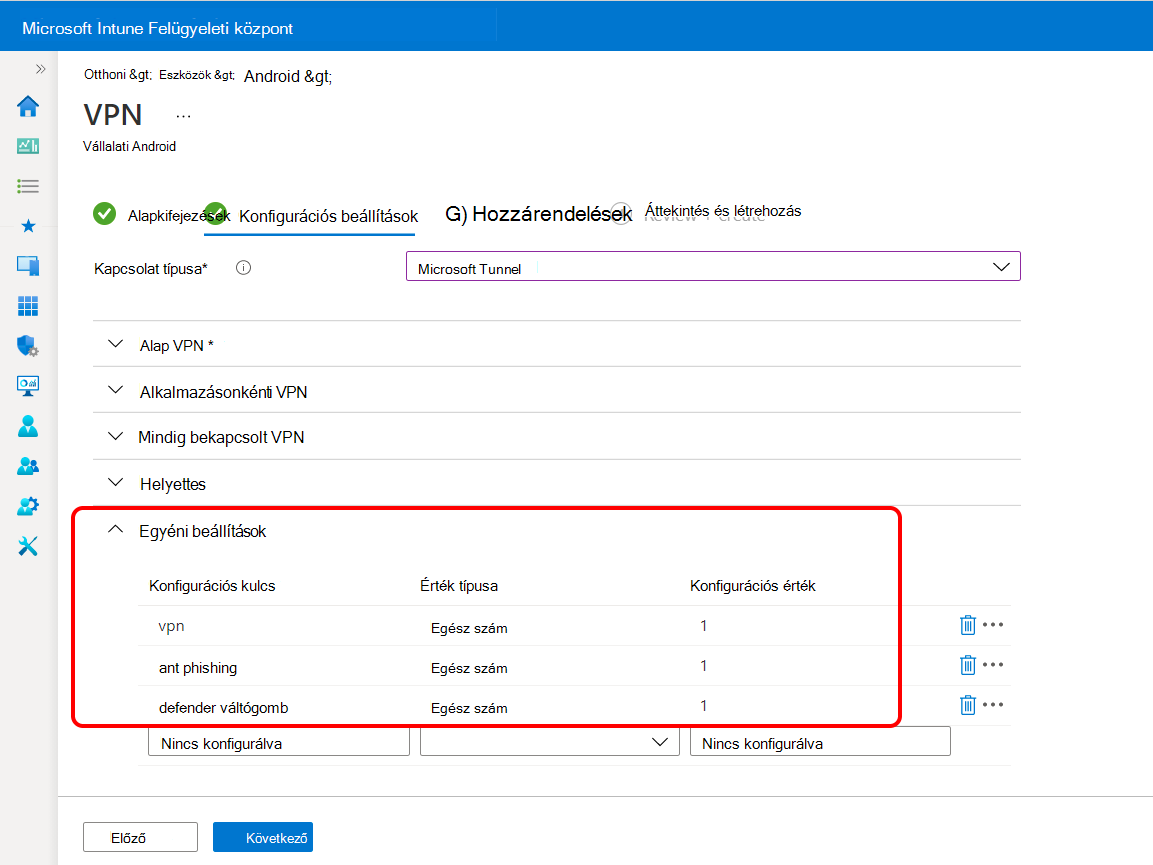Click value 1 in ant phishing row
Screen dimensions: 1153x865
pyautogui.click(x=704, y=666)
